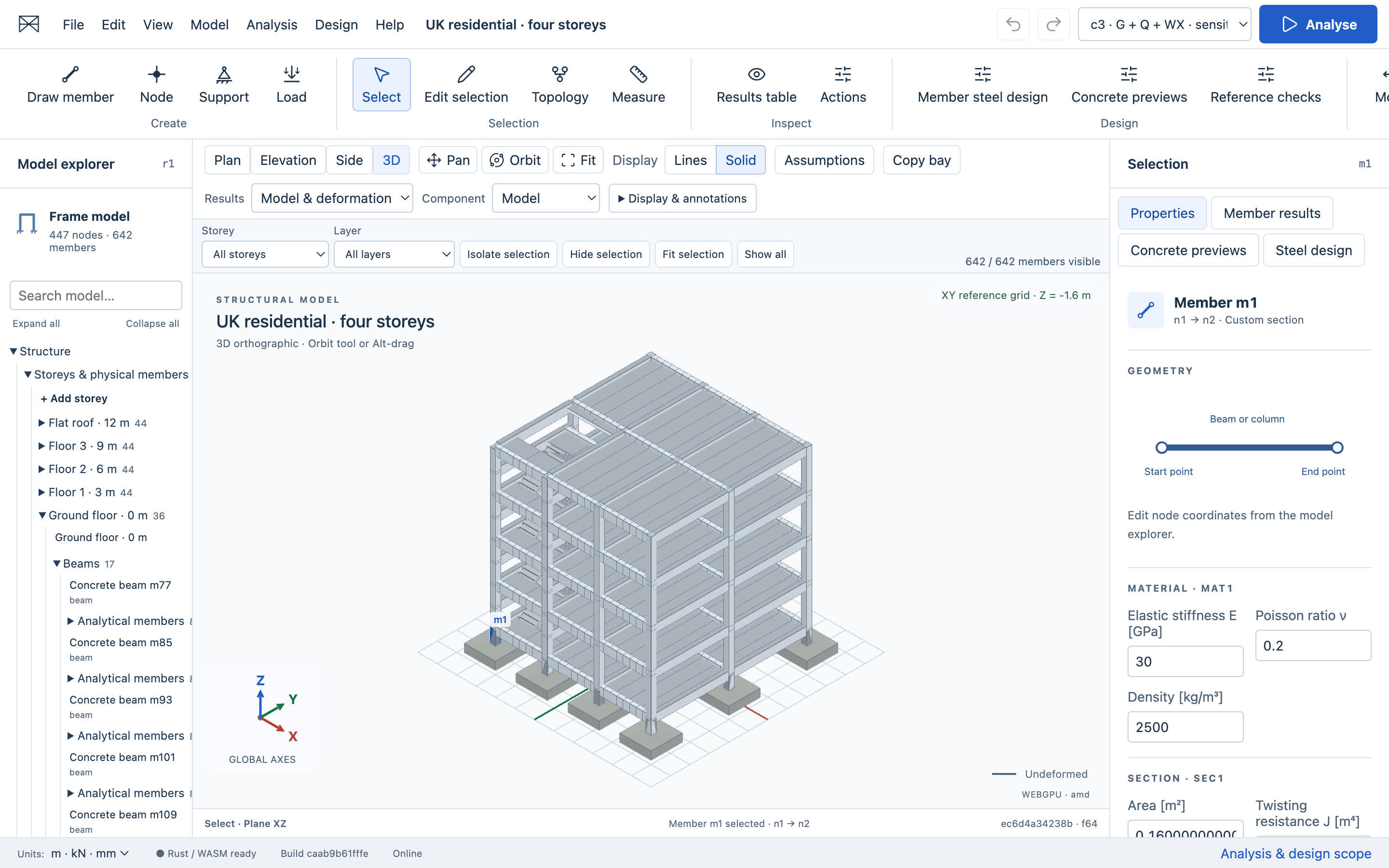
Task: Focus the Search model field
Action: [96, 296]
